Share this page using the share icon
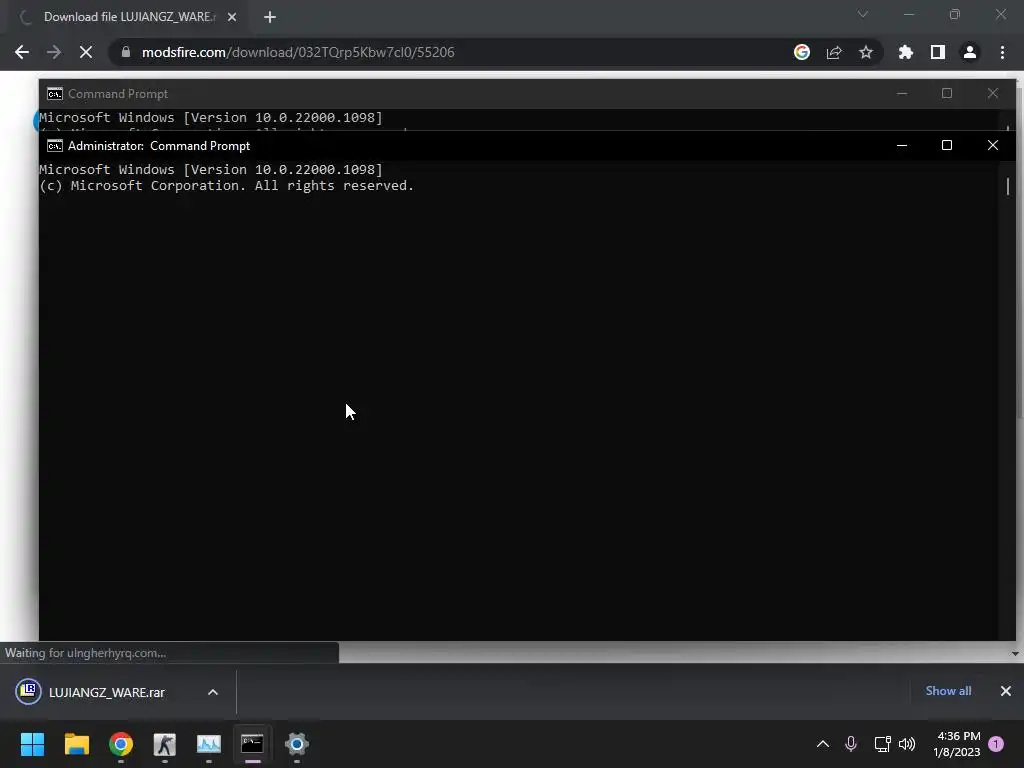Image resolution: width=1024 pixels, height=768 pixels. [834, 52]
